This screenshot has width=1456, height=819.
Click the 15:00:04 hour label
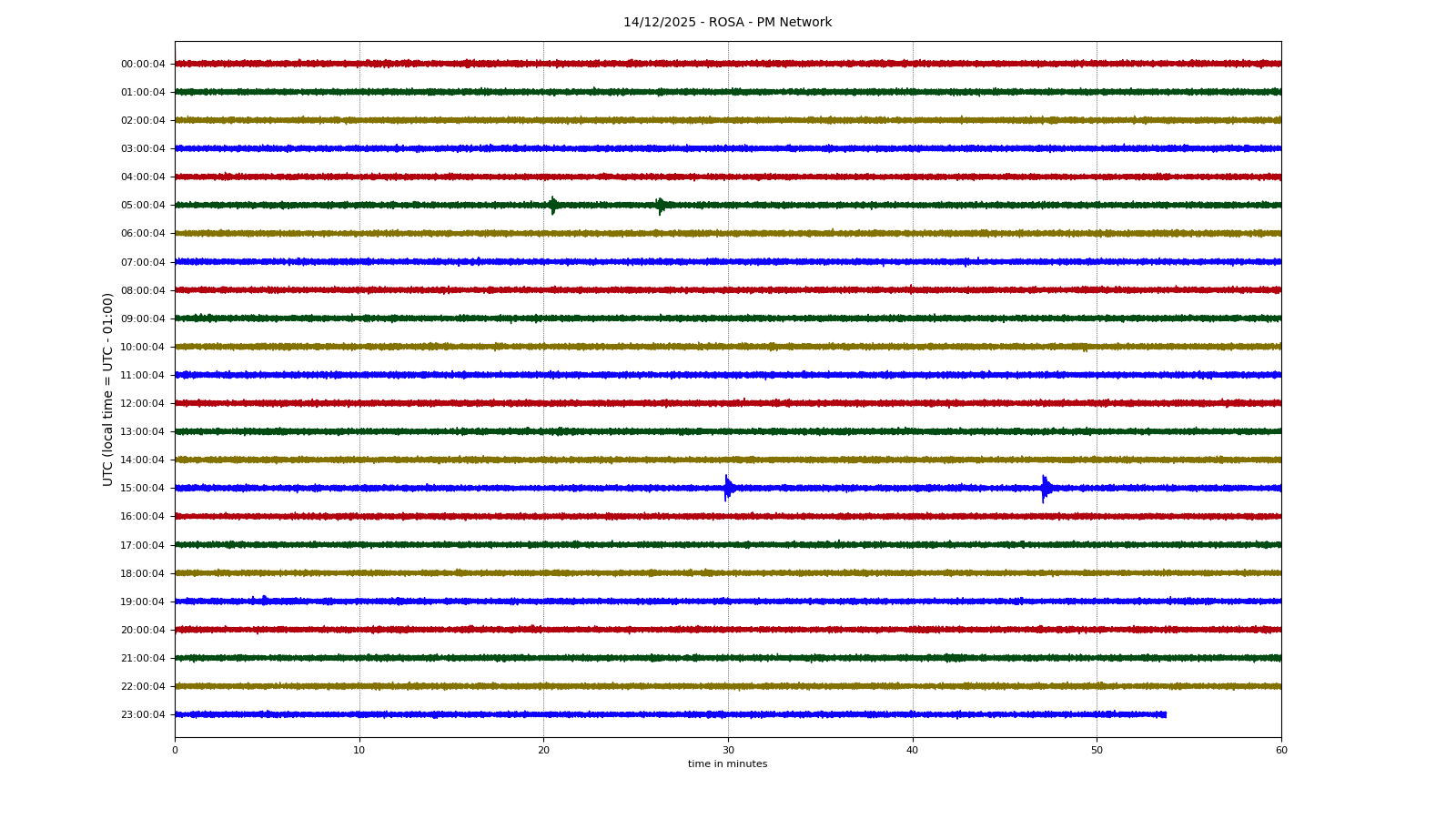pyautogui.click(x=143, y=489)
